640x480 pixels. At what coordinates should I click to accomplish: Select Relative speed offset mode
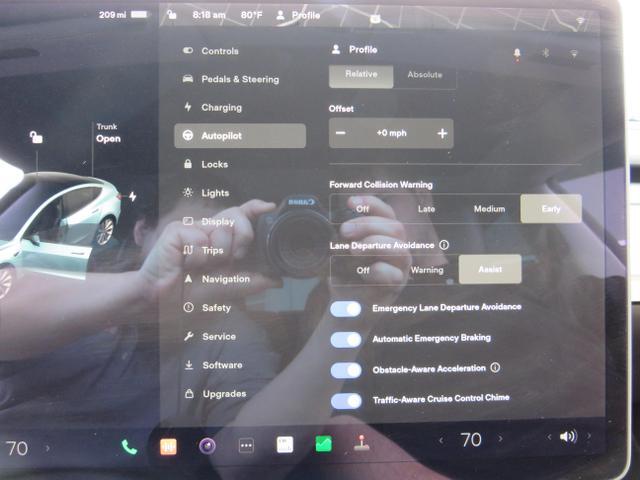point(361,76)
